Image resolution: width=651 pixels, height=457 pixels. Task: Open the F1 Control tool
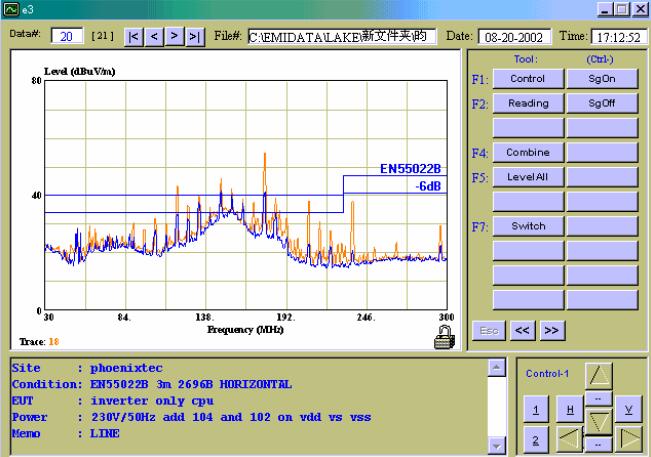[528, 79]
